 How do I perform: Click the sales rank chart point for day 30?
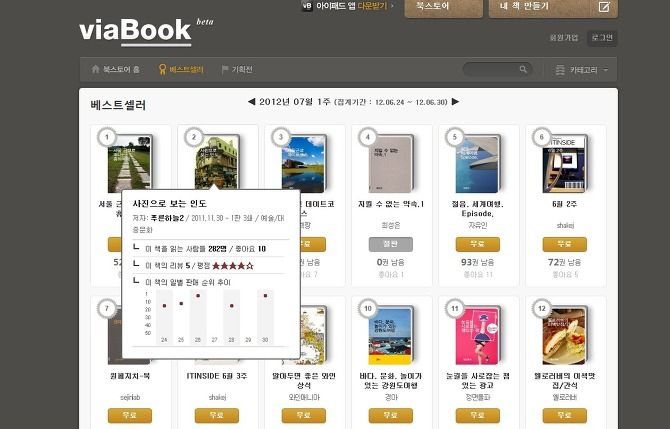coord(265,296)
